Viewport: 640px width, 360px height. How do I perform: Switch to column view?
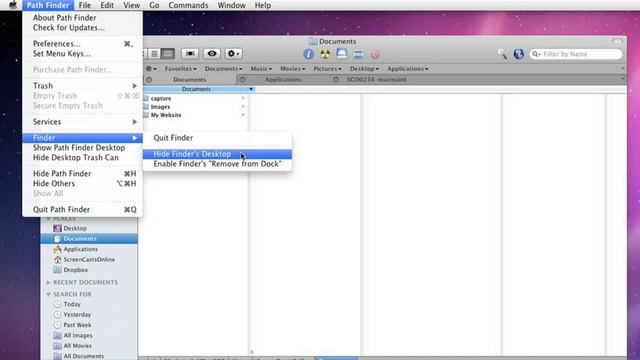click(167, 53)
